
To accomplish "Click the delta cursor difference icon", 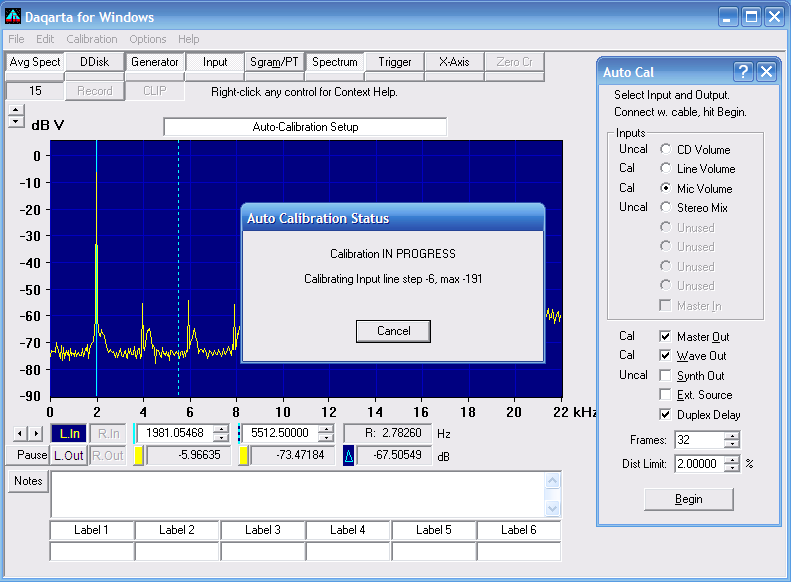I will pos(349,456).
